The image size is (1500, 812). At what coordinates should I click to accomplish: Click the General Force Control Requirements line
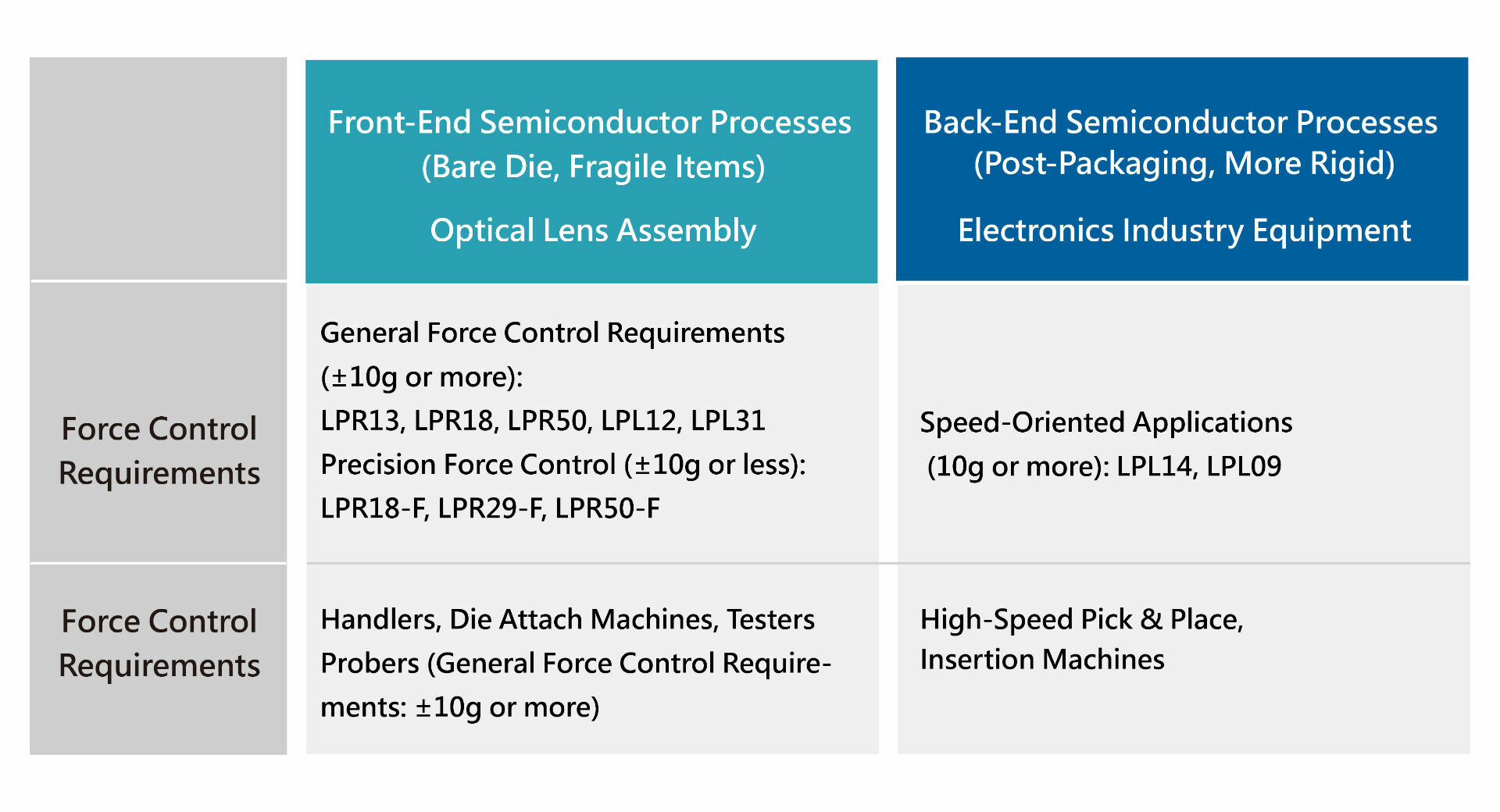552,333
